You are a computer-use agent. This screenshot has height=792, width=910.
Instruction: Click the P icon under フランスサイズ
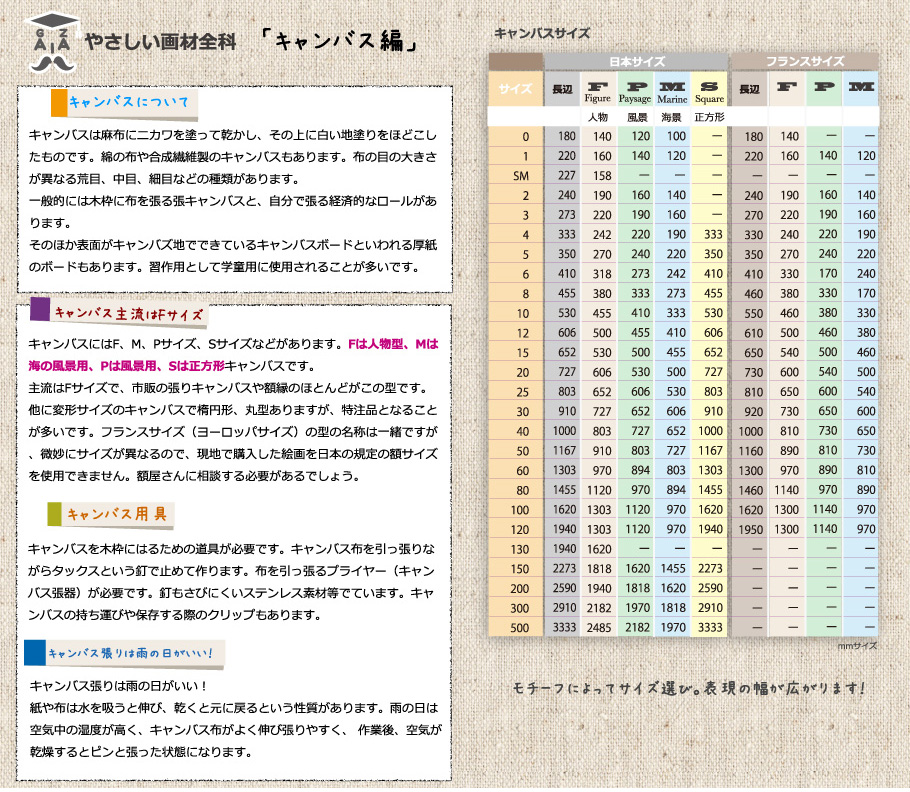click(x=824, y=86)
